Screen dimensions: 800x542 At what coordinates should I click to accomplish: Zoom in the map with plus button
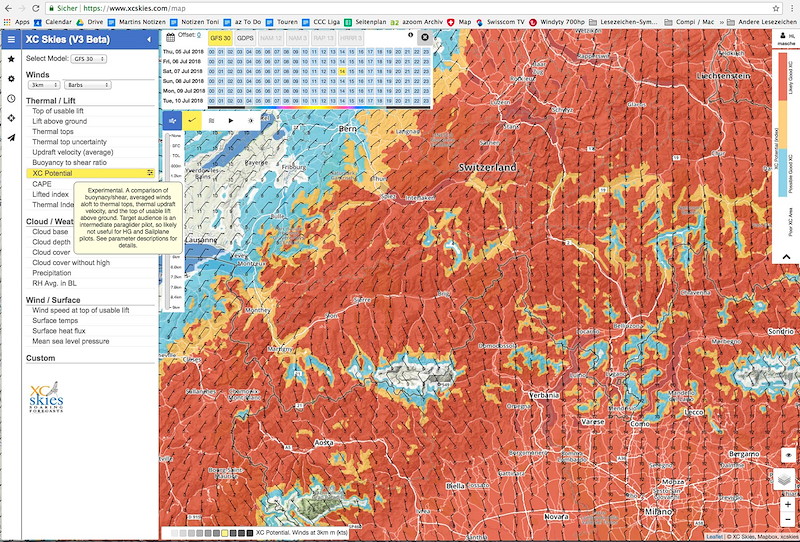[x=788, y=504]
